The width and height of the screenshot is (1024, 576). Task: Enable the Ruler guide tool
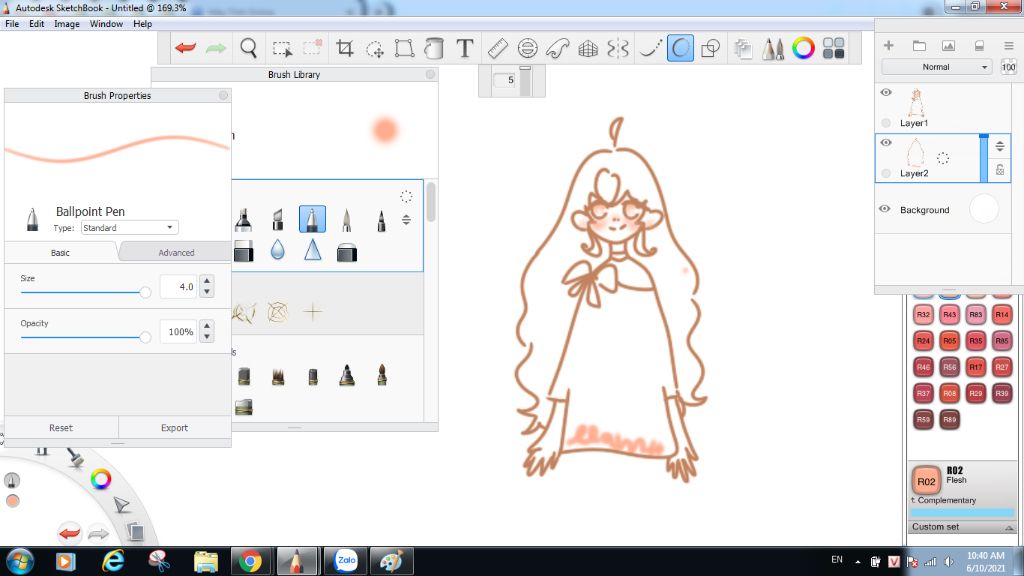pyautogui.click(x=498, y=48)
